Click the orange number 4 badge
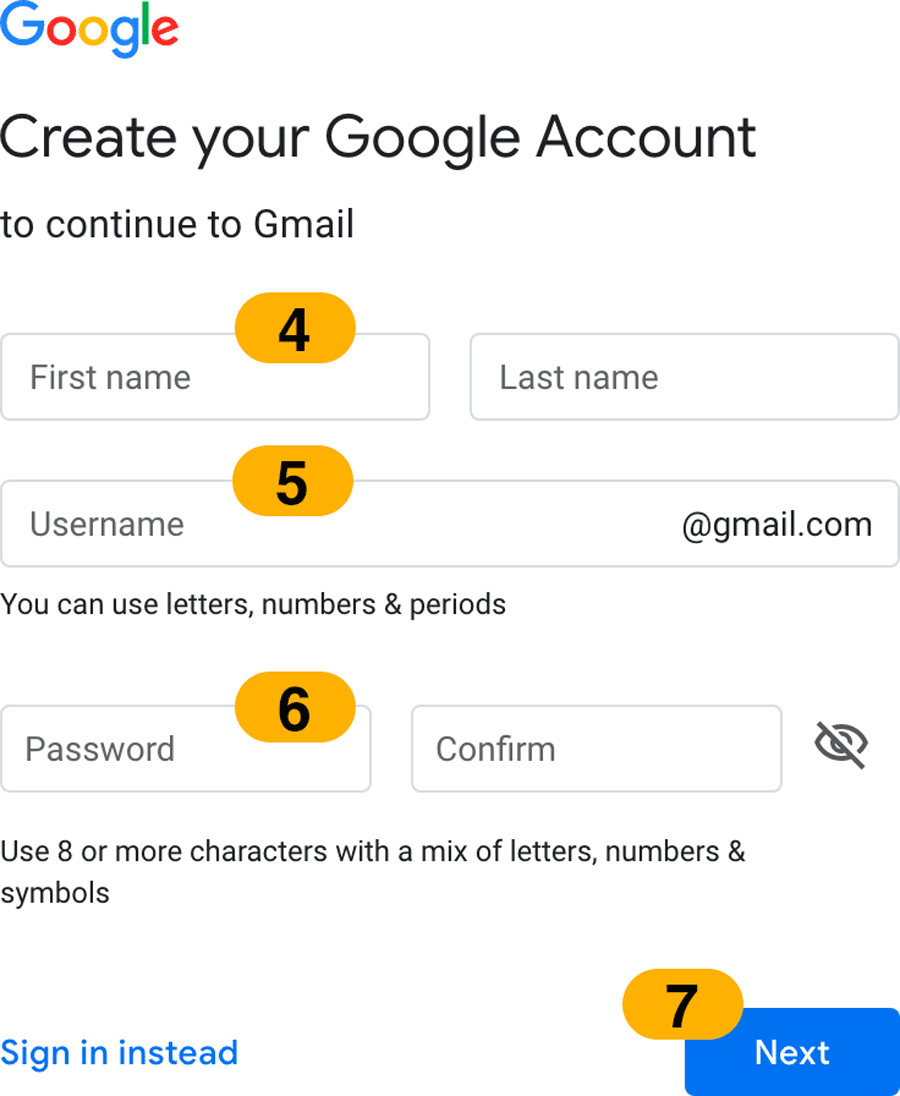900x1096 pixels. [295, 328]
